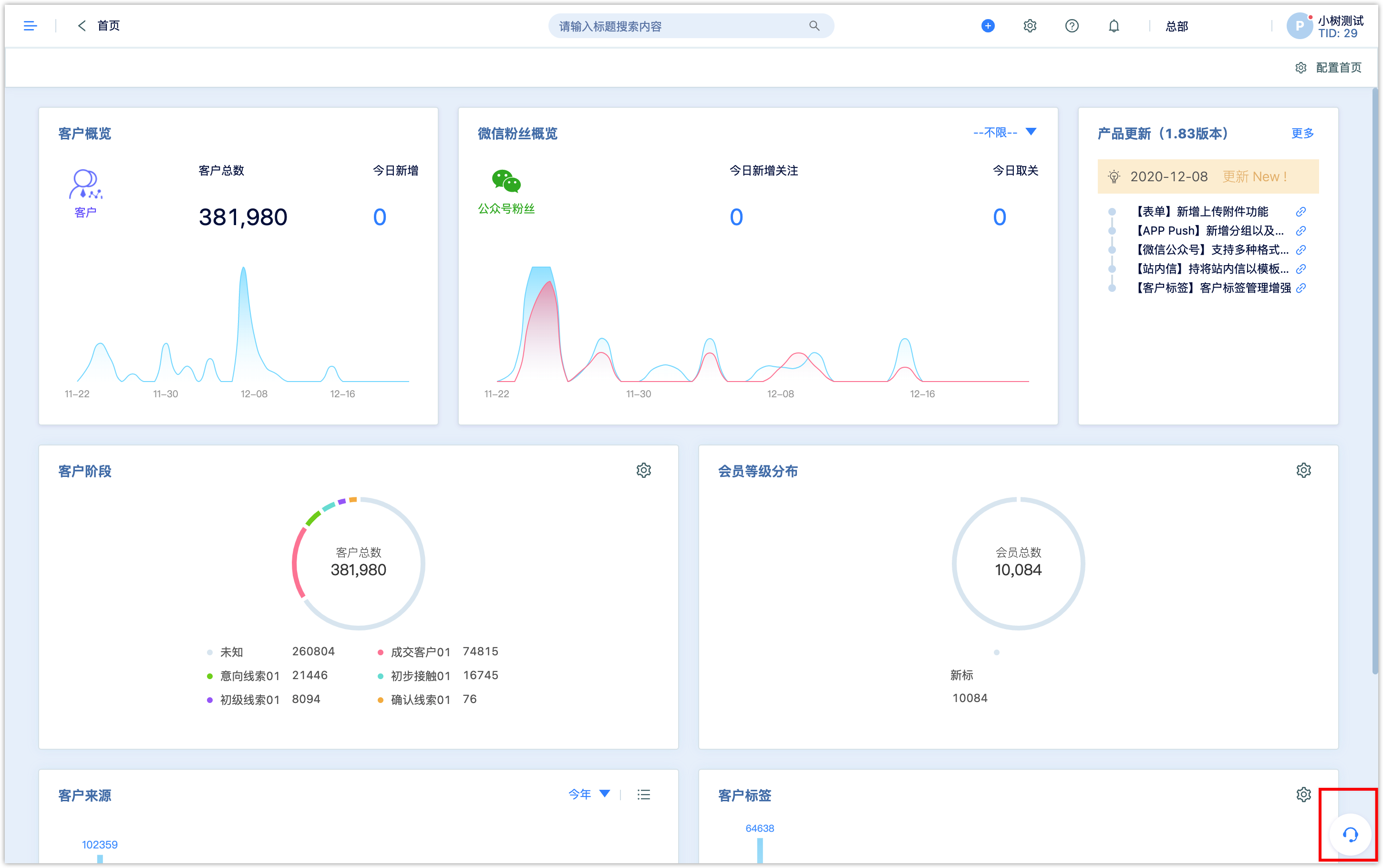The width and height of the screenshot is (1383, 868).
Task: Click the 配置首页 gear icon
Action: coord(1300,68)
